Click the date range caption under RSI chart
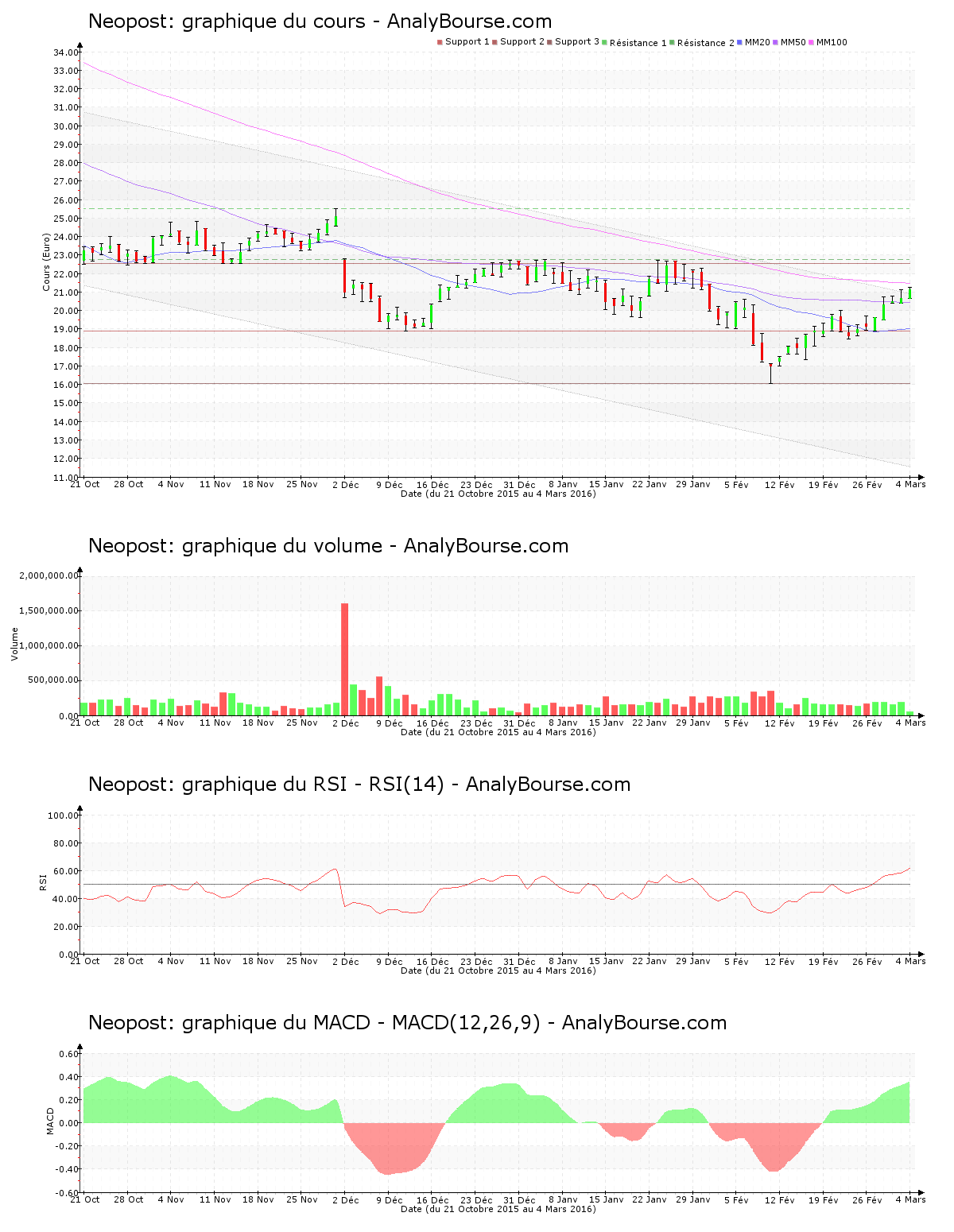This screenshot has width=954, height=1232. pyautogui.click(x=498, y=970)
